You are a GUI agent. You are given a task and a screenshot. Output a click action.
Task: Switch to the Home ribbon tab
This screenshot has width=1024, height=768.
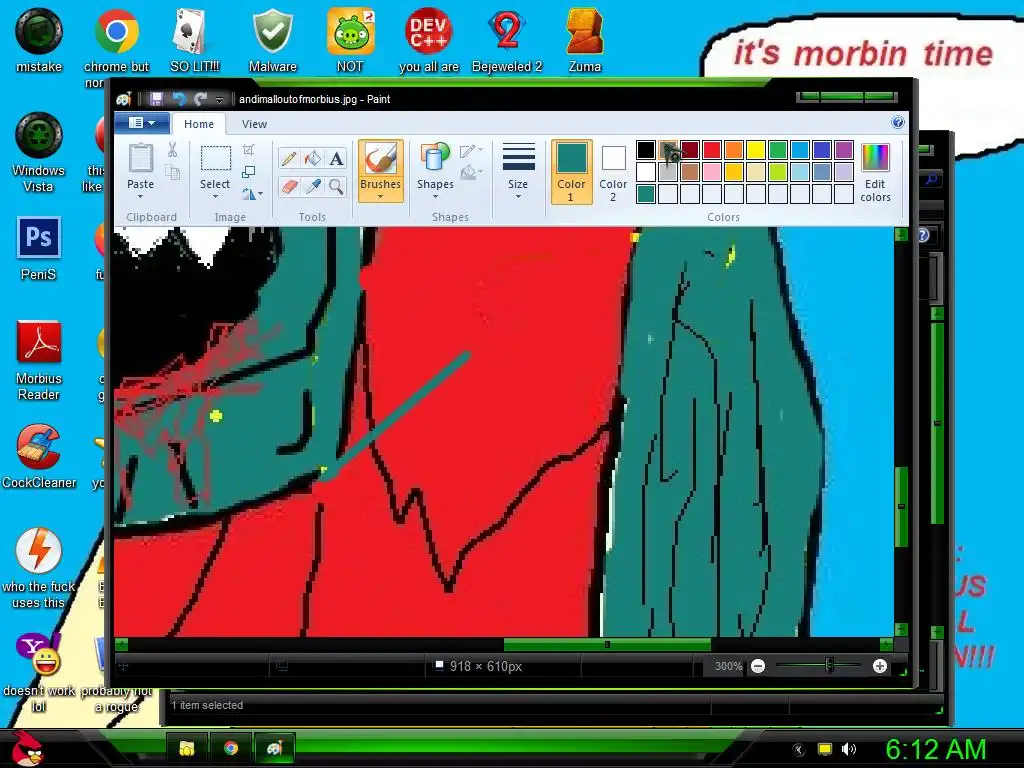(199, 124)
